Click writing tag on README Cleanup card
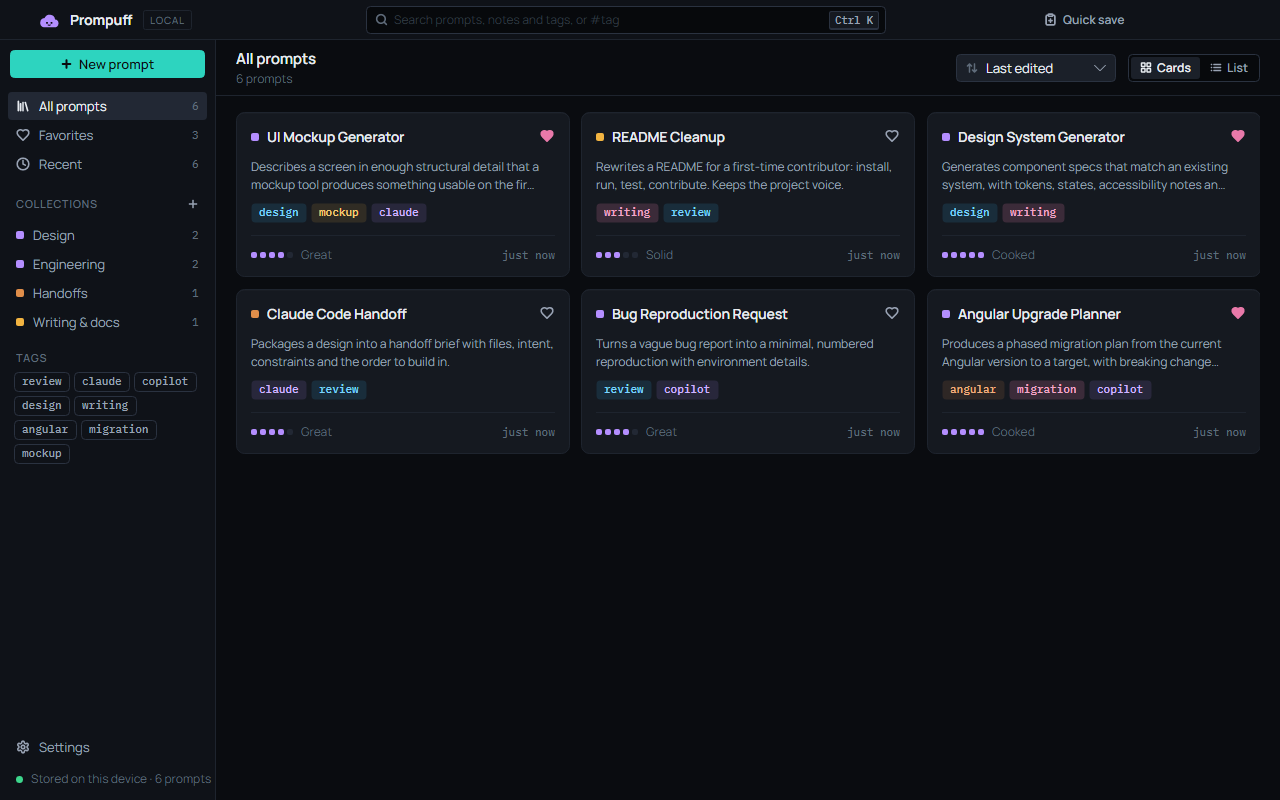 coord(627,212)
